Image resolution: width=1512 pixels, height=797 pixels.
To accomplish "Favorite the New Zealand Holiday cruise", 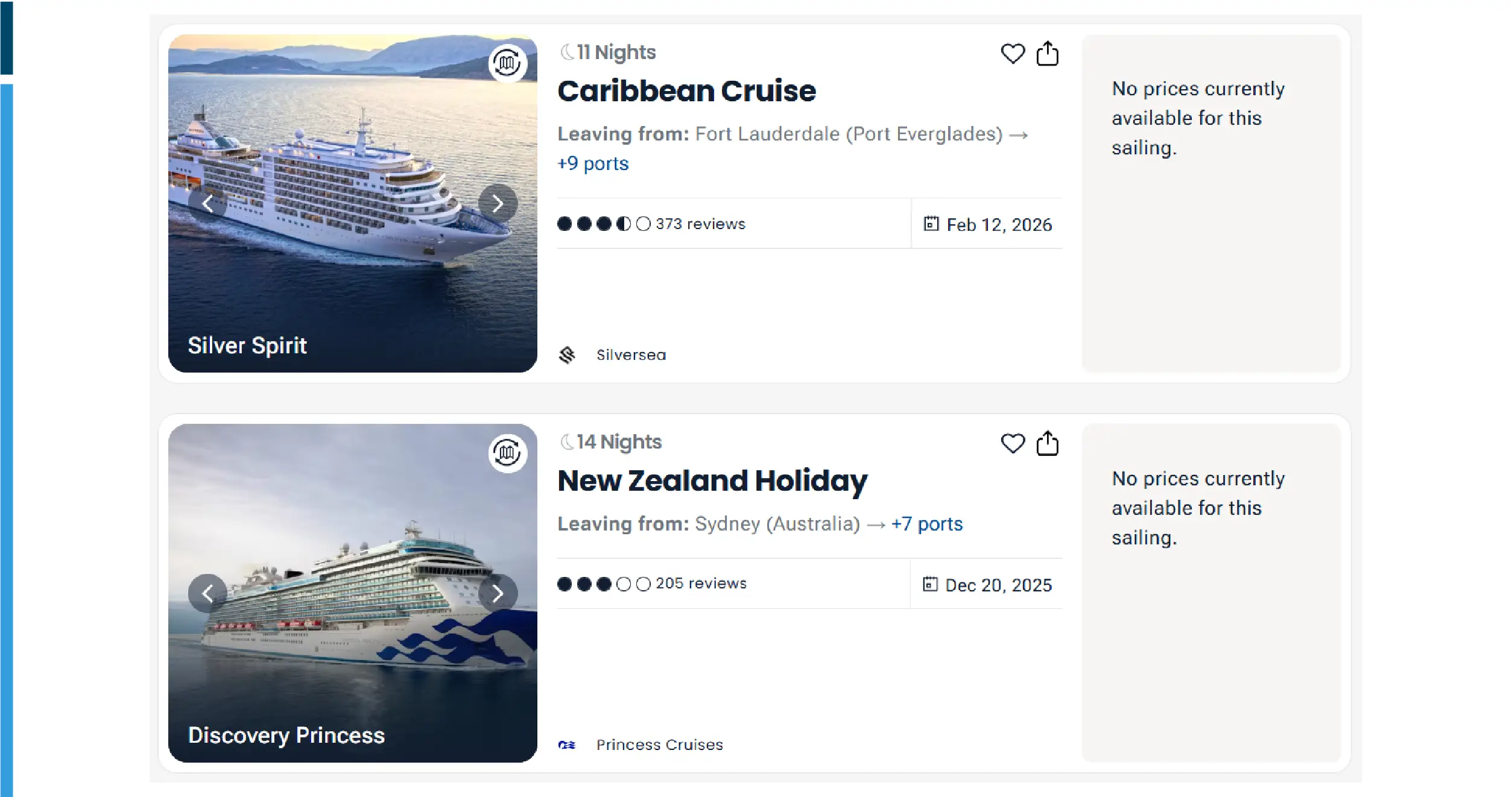I will (1013, 444).
